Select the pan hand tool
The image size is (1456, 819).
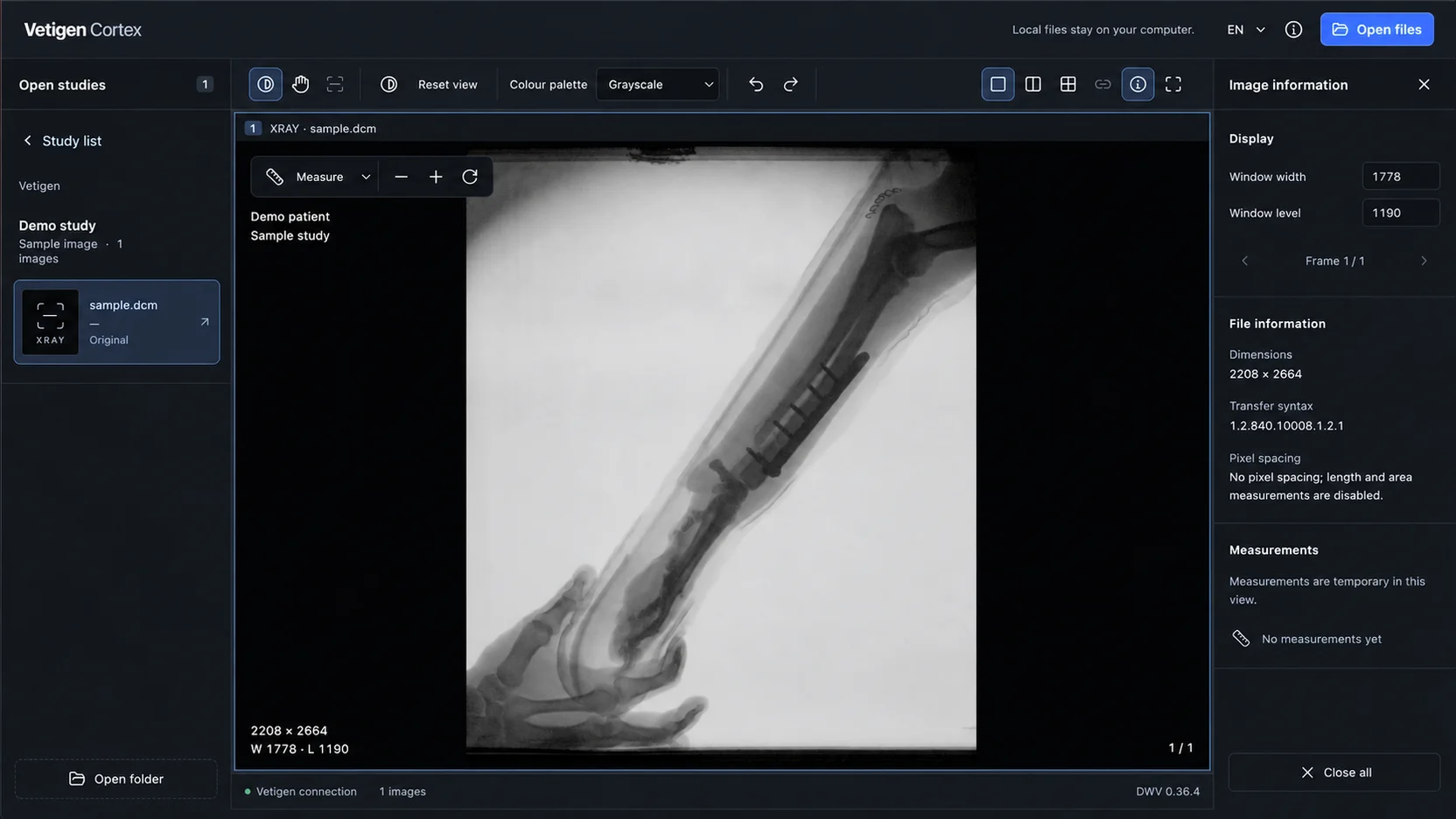pos(300,84)
